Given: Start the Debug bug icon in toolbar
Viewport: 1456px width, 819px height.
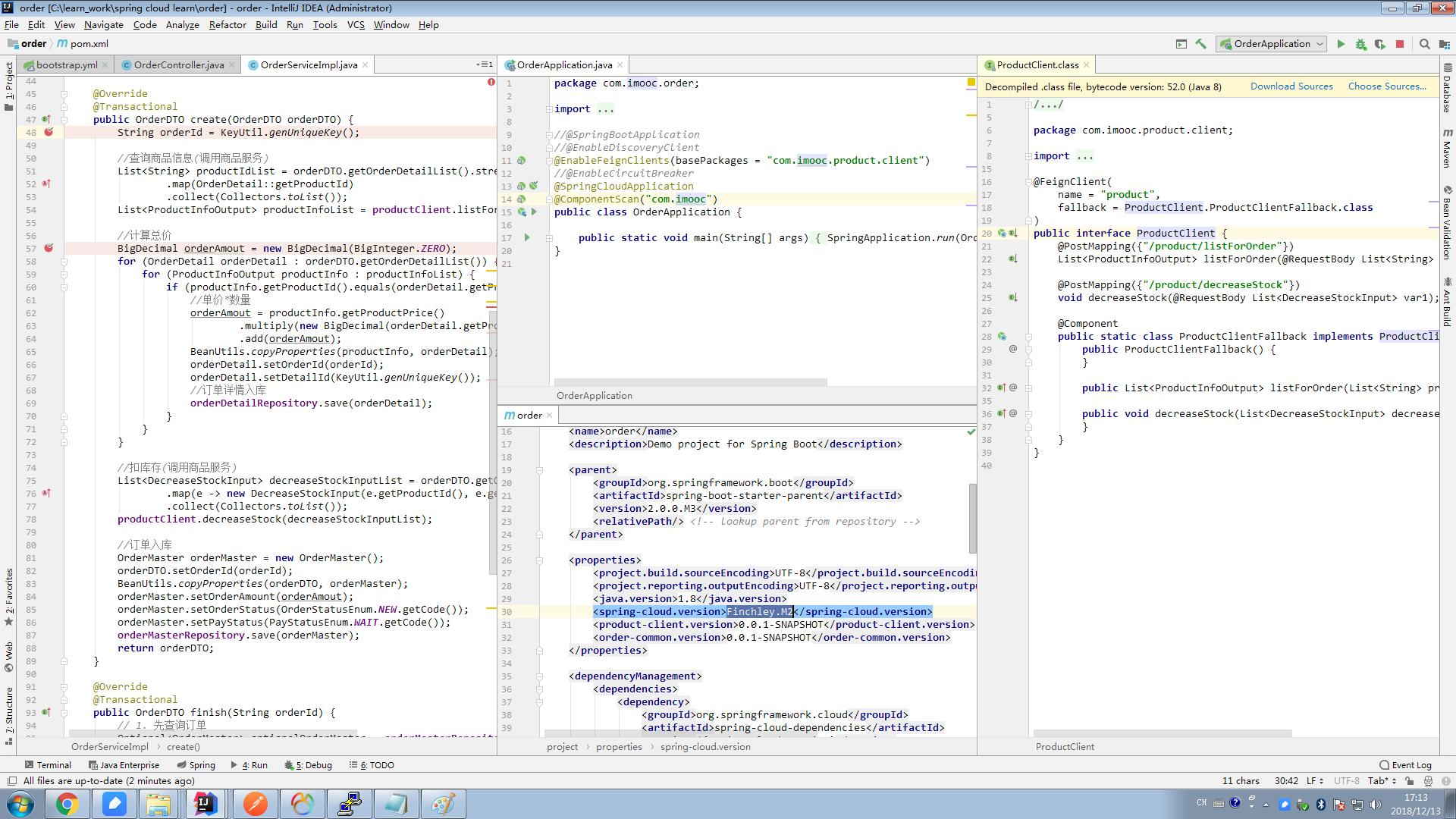Looking at the screenshot, I should [x=1360, y=44].
